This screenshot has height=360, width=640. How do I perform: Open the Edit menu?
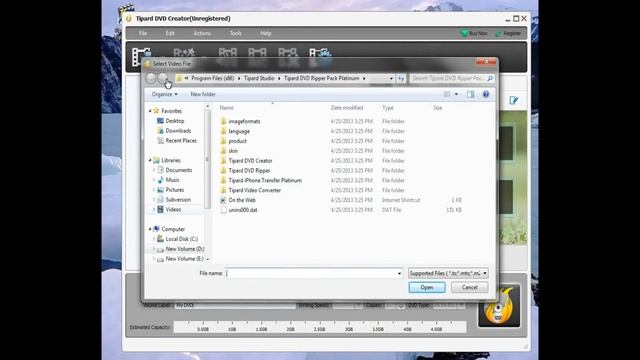(170, 33)
